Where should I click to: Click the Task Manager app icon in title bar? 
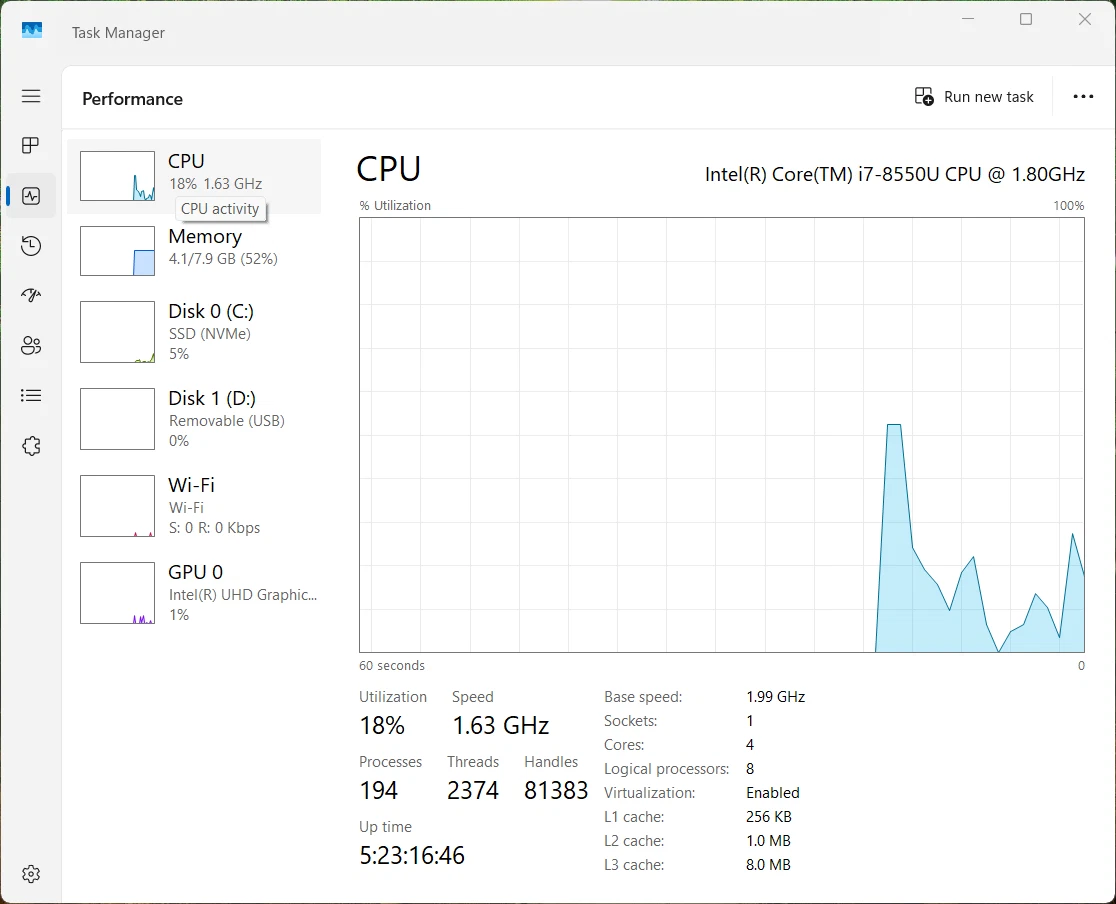tap(32, 31)
